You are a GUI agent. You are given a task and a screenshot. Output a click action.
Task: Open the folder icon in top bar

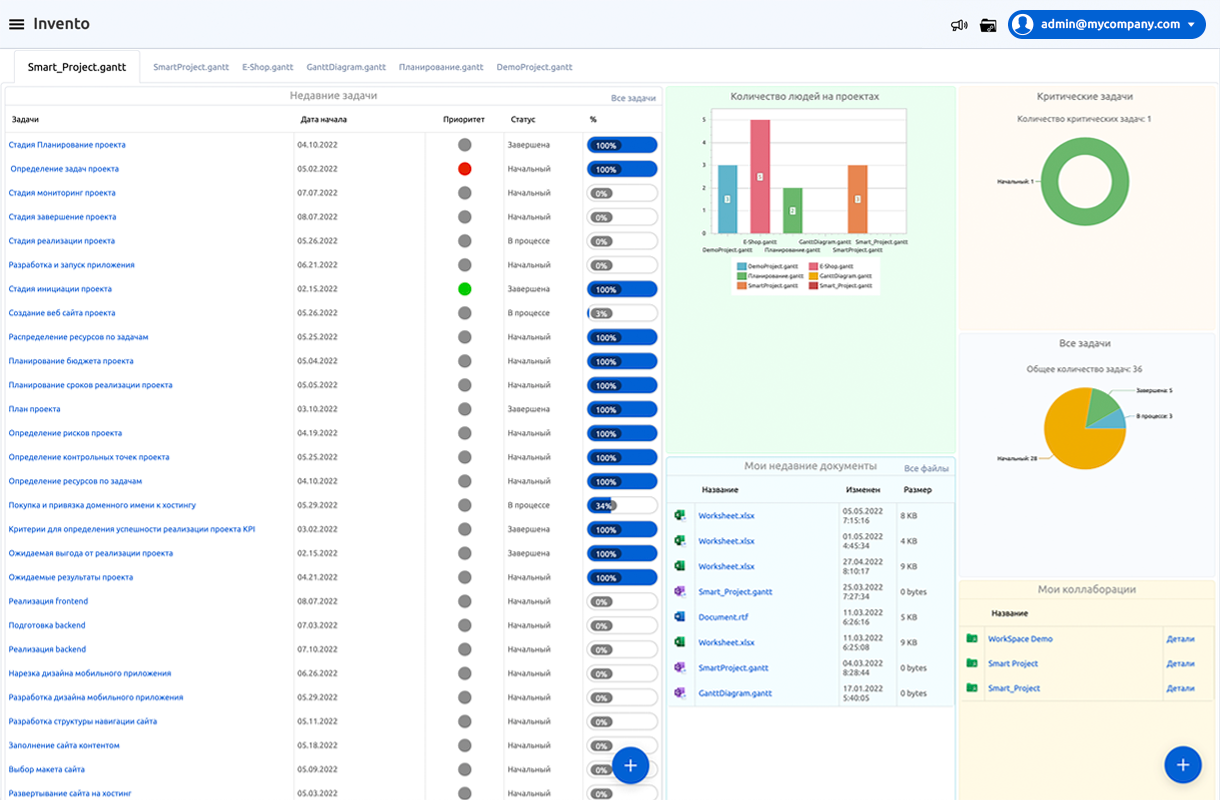point(988,25)
